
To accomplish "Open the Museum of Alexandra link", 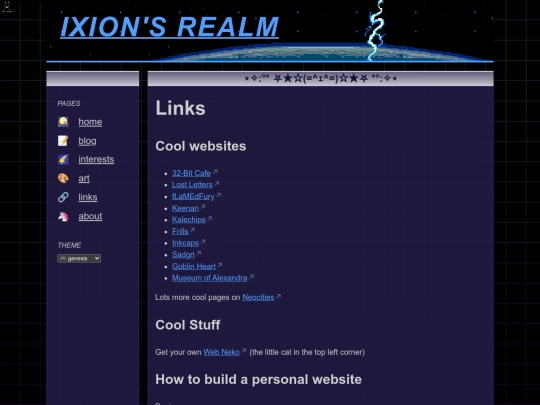I will tap(209, 278).
